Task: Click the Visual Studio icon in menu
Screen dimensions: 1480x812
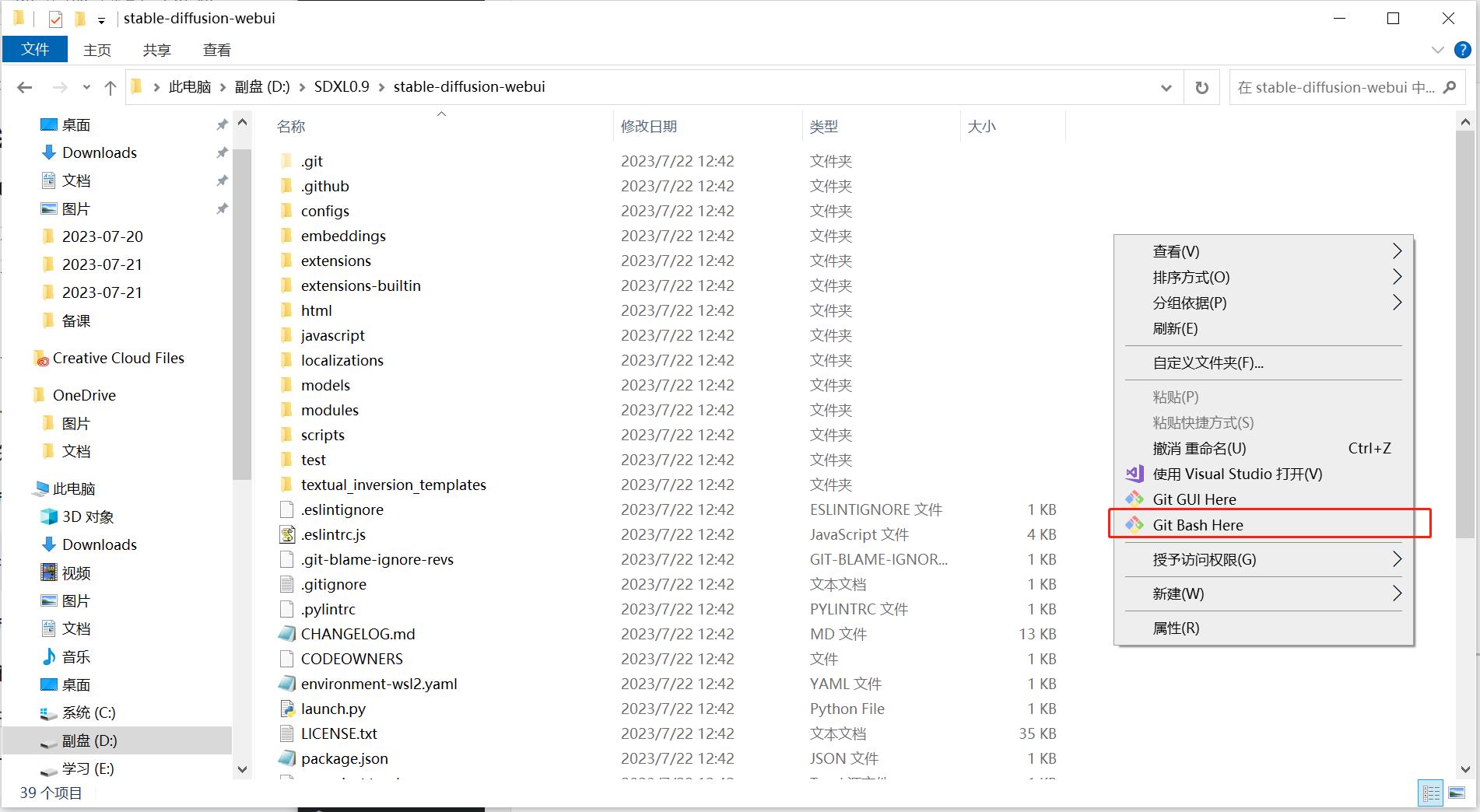Action: click(1135, 474)
